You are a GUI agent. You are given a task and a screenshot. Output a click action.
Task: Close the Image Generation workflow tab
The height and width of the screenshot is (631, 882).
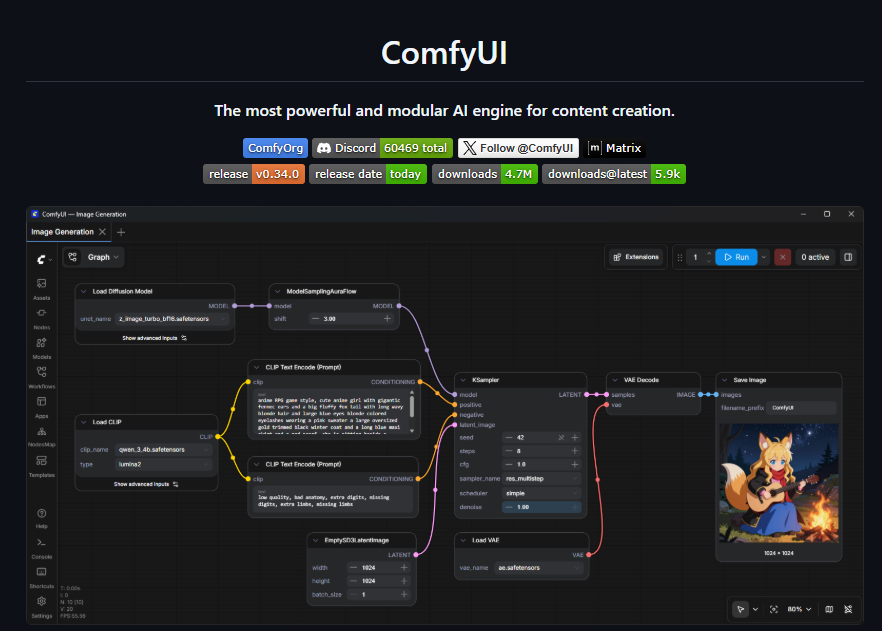[x=102, y=232]
